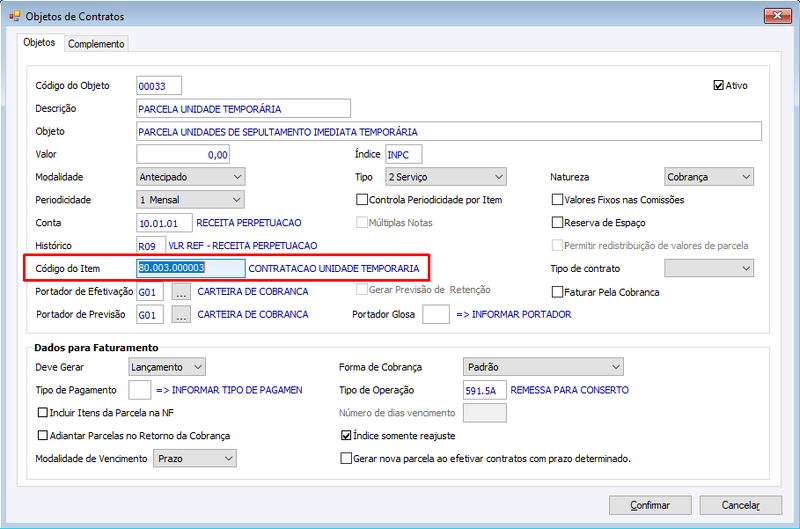Click the INFORMAR TIPO DE PAGAMEN hint
This screenshot has width=800, height=529.
click(x=229, y=390)
